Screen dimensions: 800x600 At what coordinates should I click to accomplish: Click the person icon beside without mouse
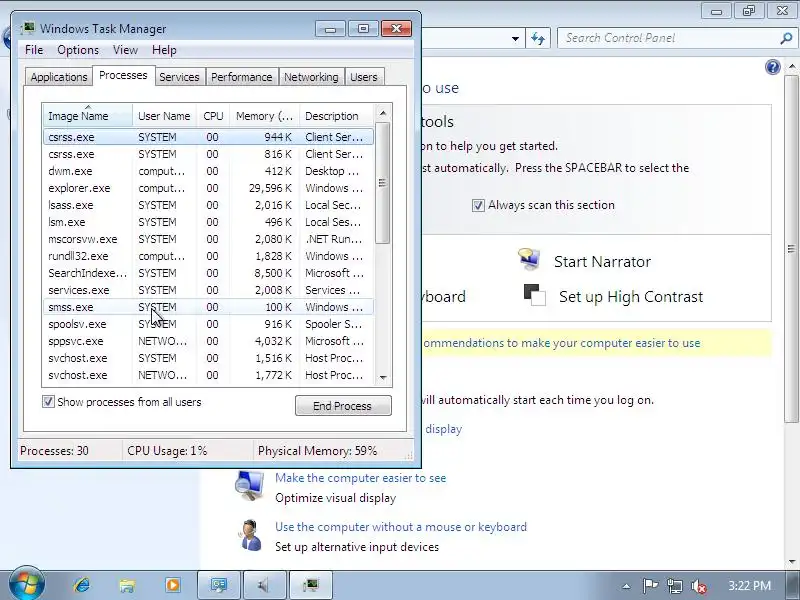(250, 536)
